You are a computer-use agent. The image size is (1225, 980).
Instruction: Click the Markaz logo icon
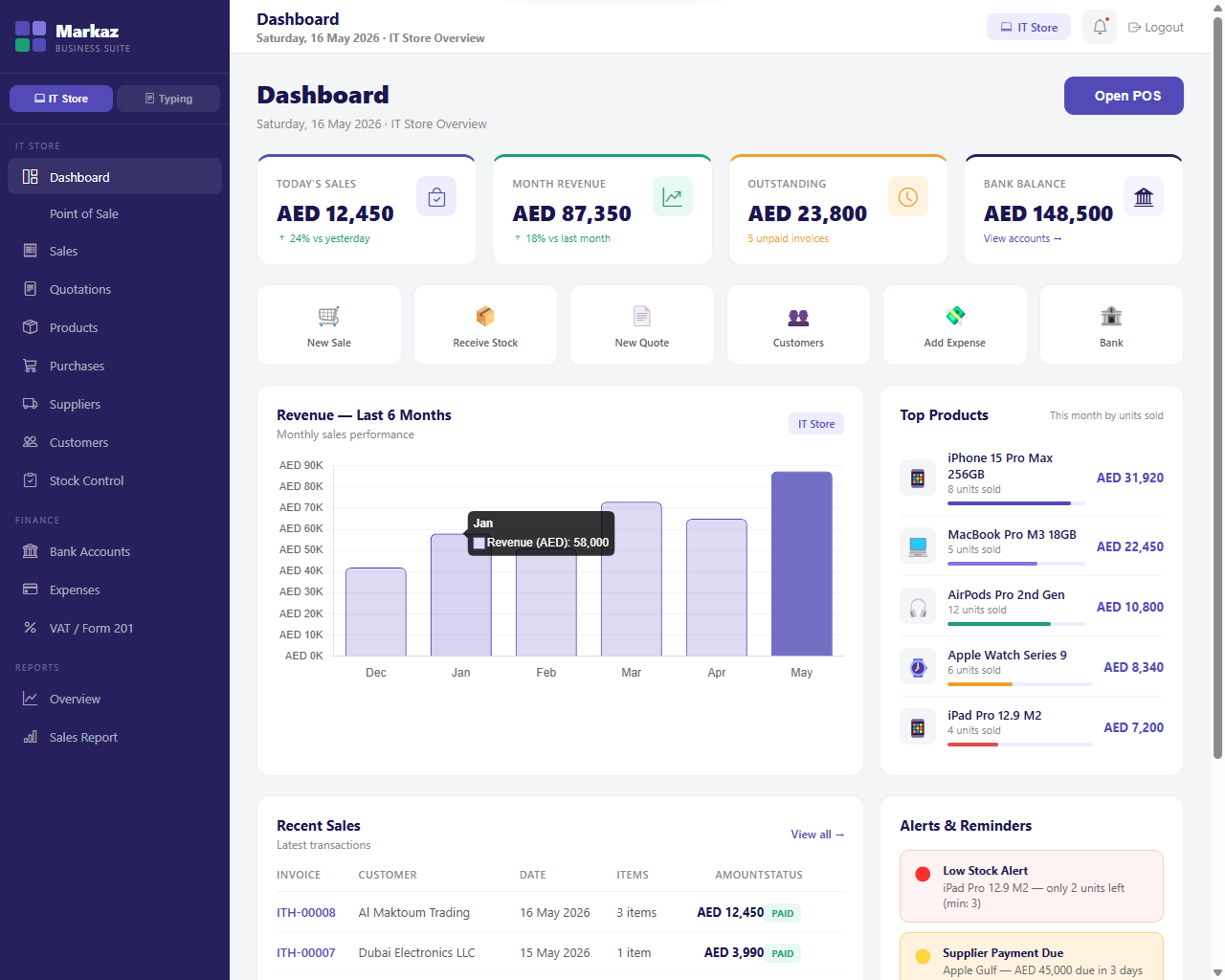pyautogui.click(x=31, y=36)
